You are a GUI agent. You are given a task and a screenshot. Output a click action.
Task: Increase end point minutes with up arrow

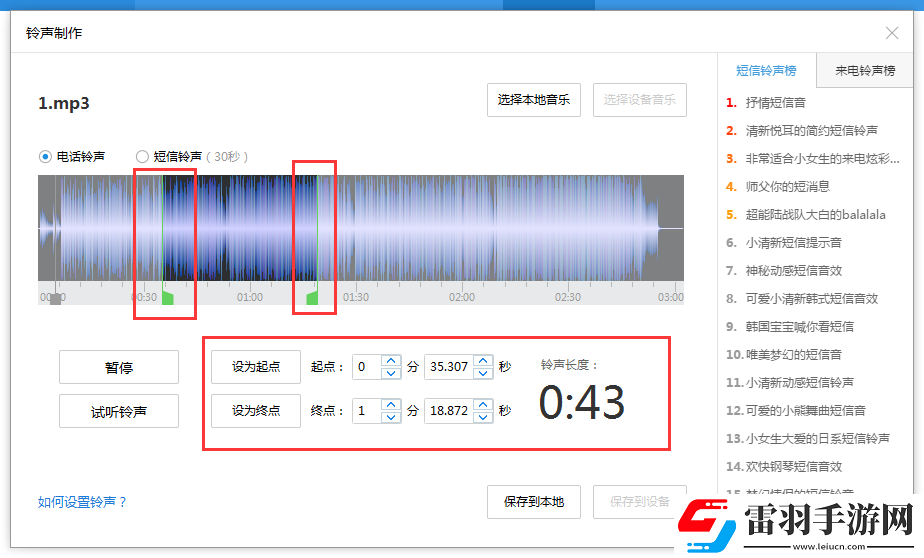pyautogui.click(x=391, y=404)
